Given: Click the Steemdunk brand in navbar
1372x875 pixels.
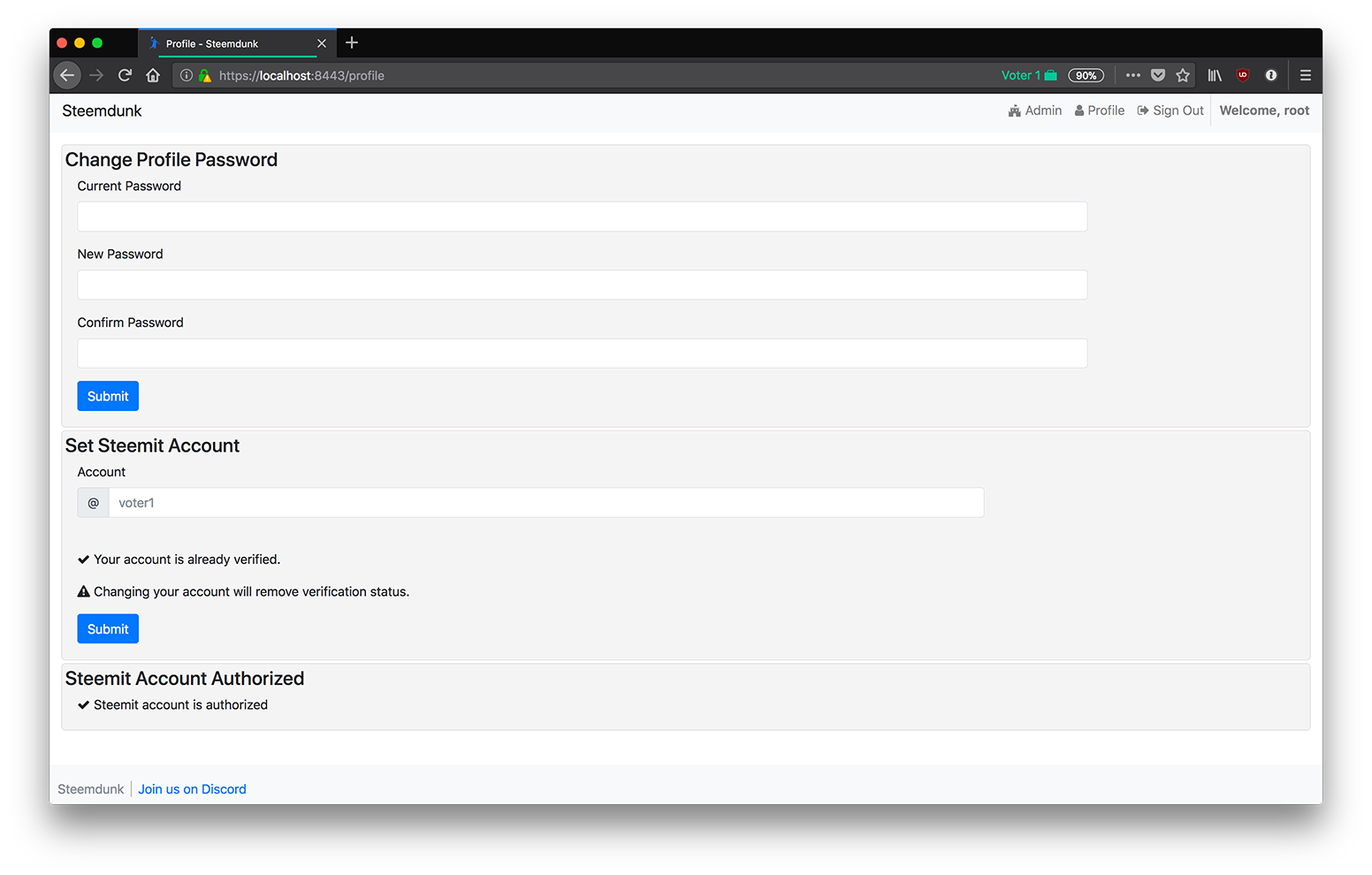Looking at the screenshot, I should (102, 110).
